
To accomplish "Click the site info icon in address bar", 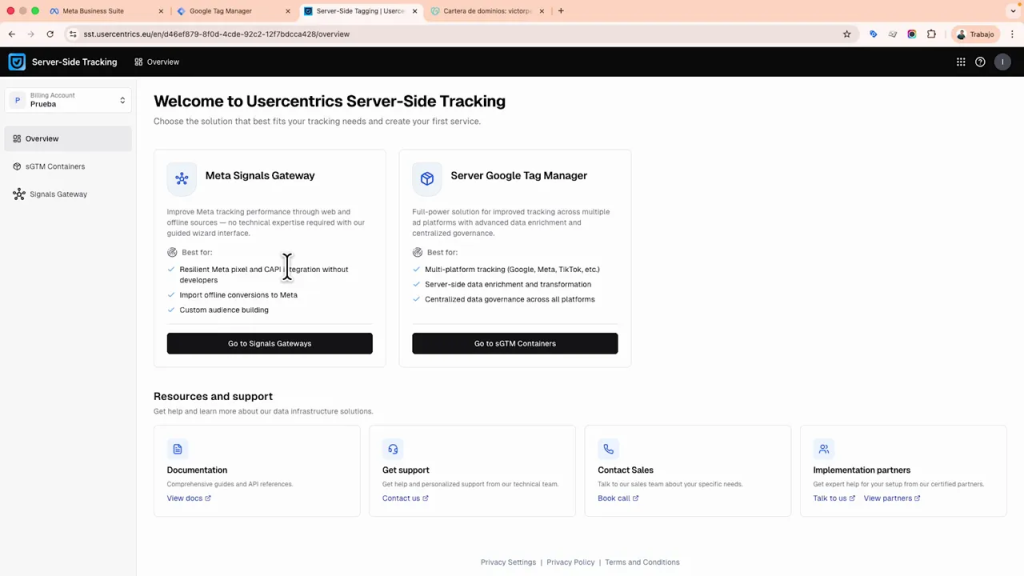I will point(72,34).
